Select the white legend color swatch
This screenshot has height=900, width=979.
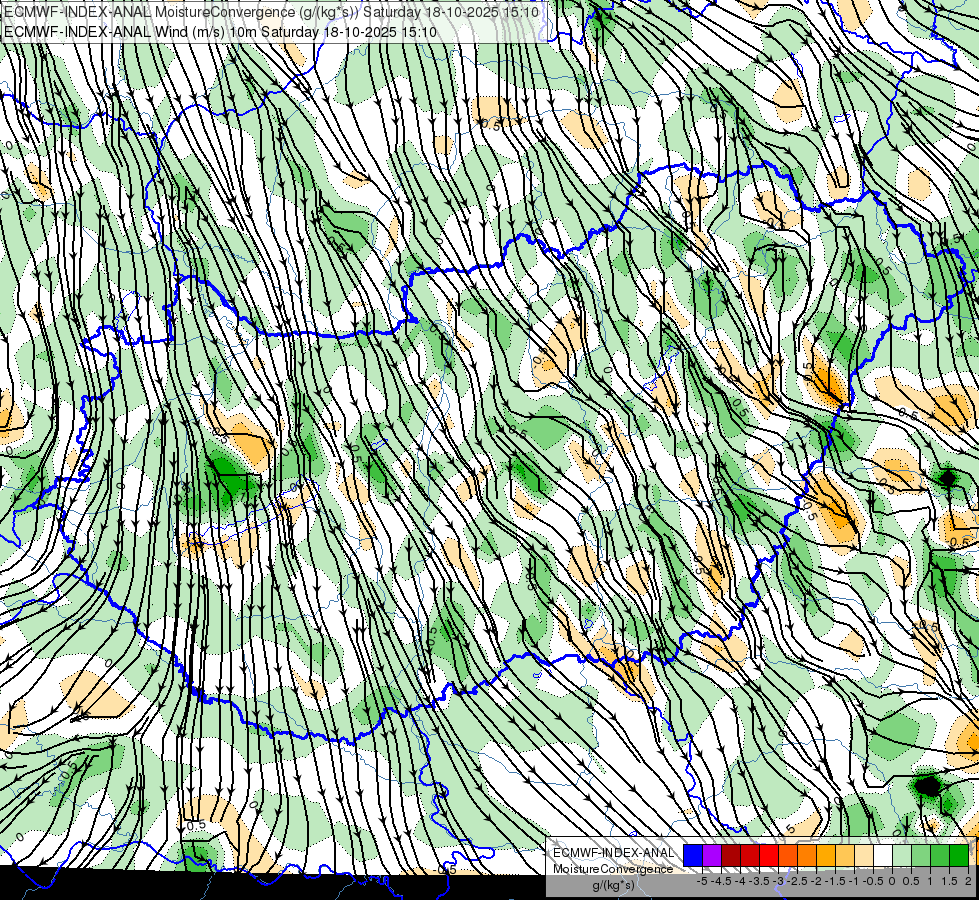coord(883,855)
